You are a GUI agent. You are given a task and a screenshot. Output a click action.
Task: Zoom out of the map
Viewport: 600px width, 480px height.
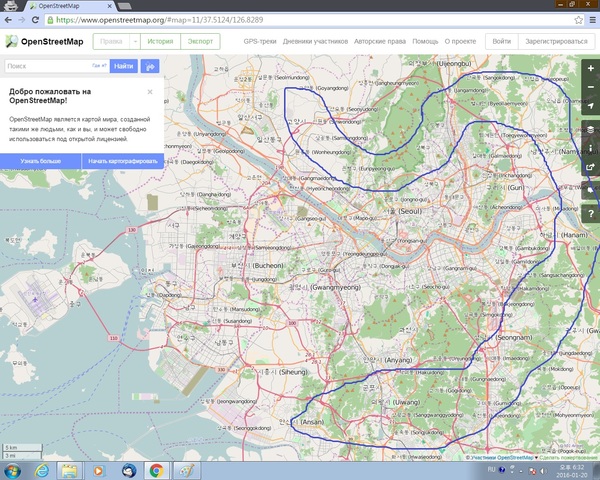click(591, 85)
